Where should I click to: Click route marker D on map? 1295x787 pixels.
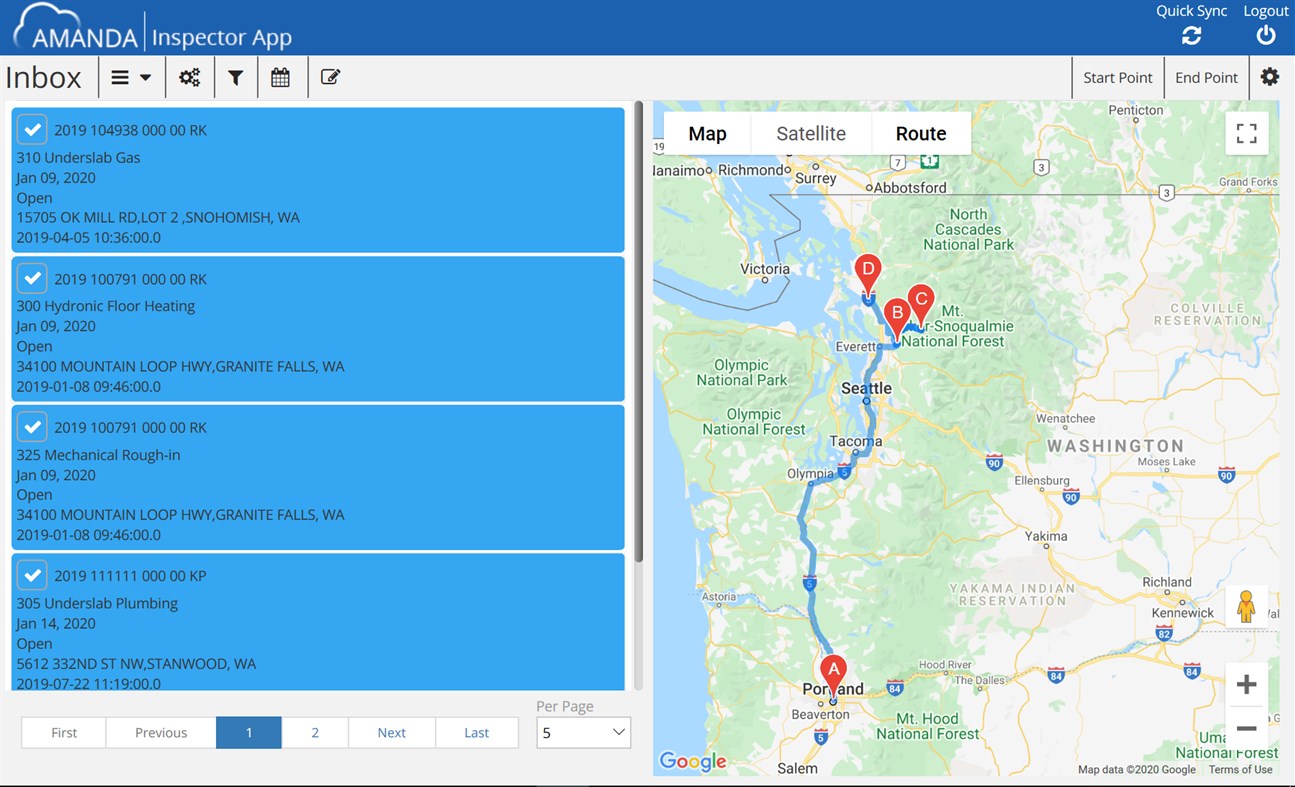point(867,274)
